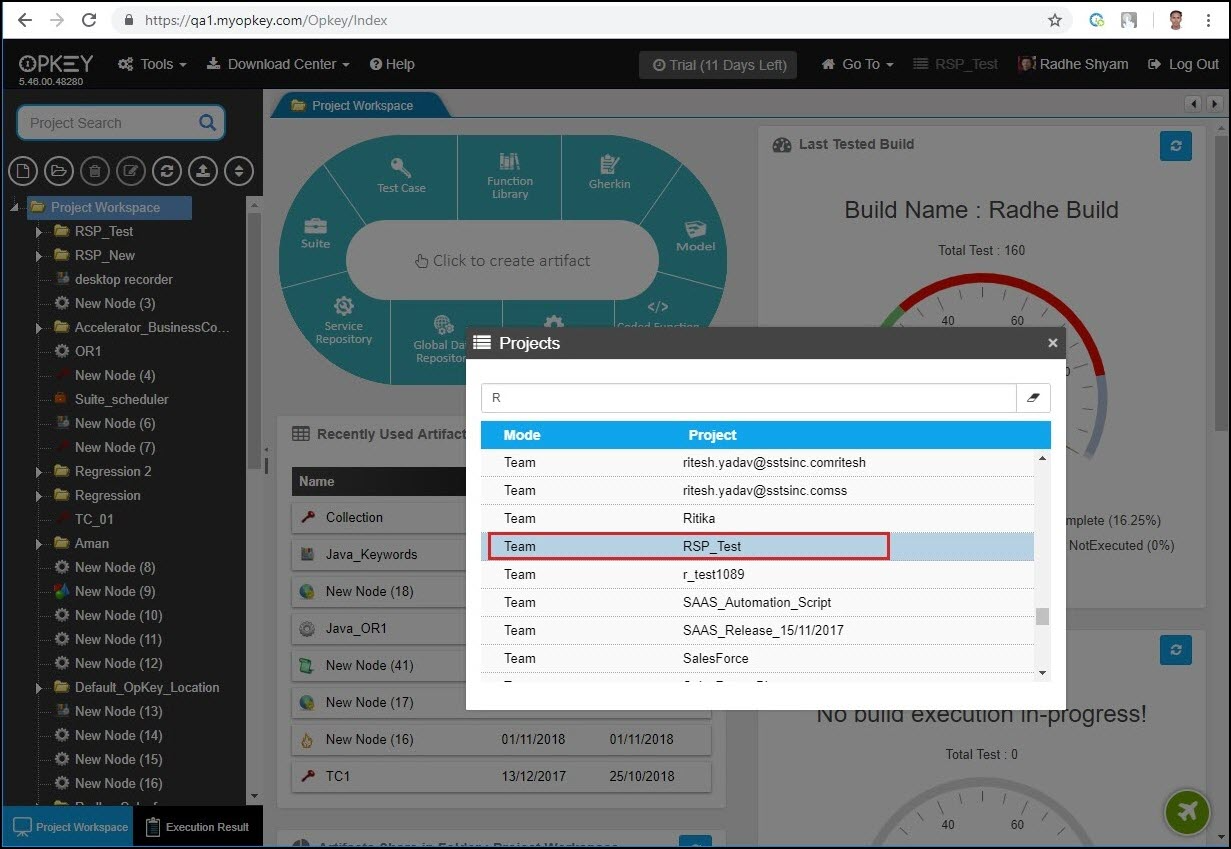Click the Projects filter text box

pyautogui.click(x=749, y=398)
